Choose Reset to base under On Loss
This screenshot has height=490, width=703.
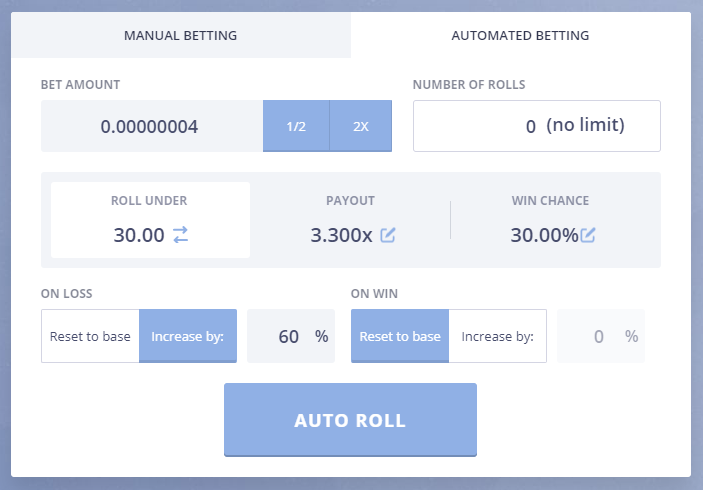coord(90,336)
